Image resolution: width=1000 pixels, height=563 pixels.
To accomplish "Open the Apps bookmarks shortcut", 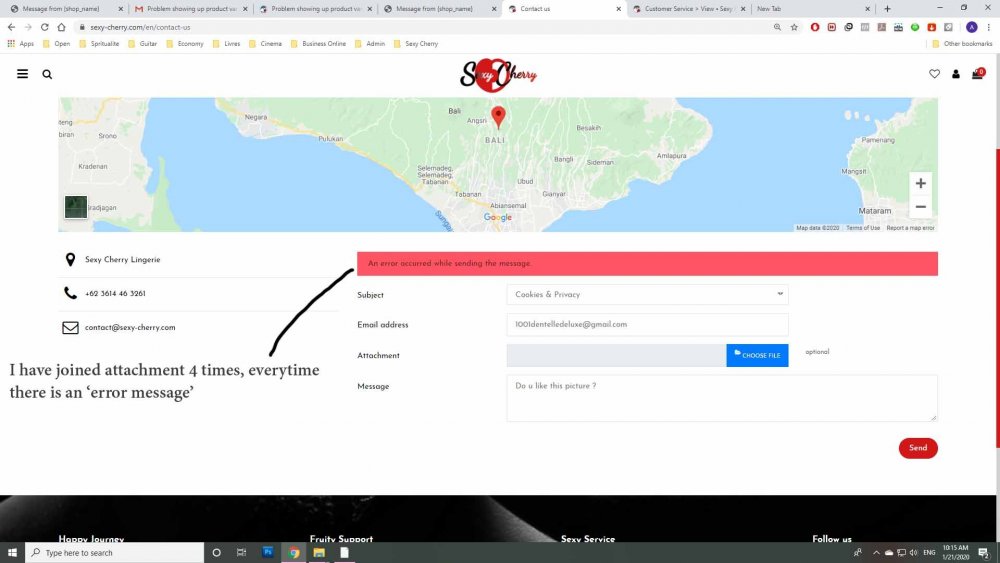I will point(20,43).
